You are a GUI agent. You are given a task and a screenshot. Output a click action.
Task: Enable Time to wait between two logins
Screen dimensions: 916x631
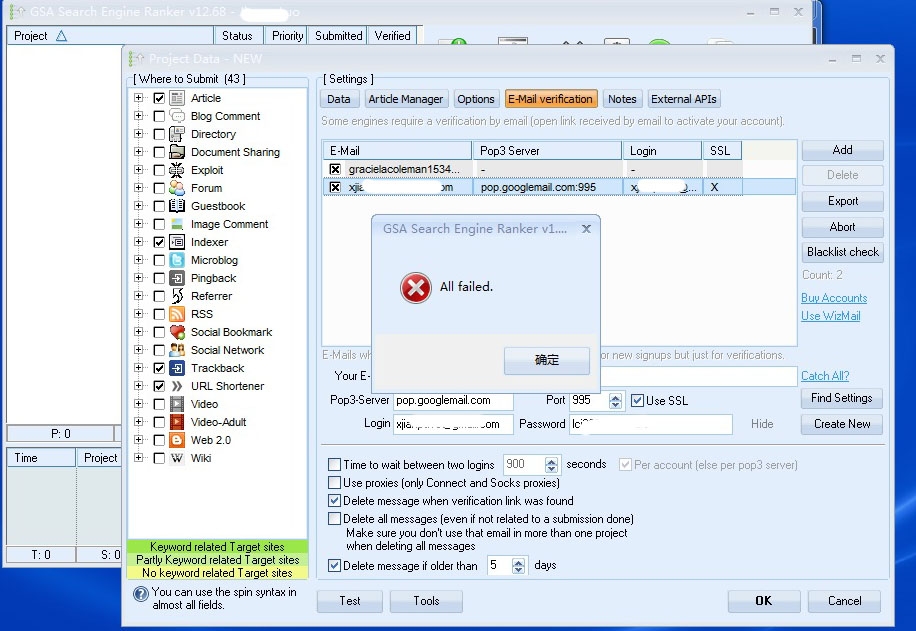pos(335,464)
